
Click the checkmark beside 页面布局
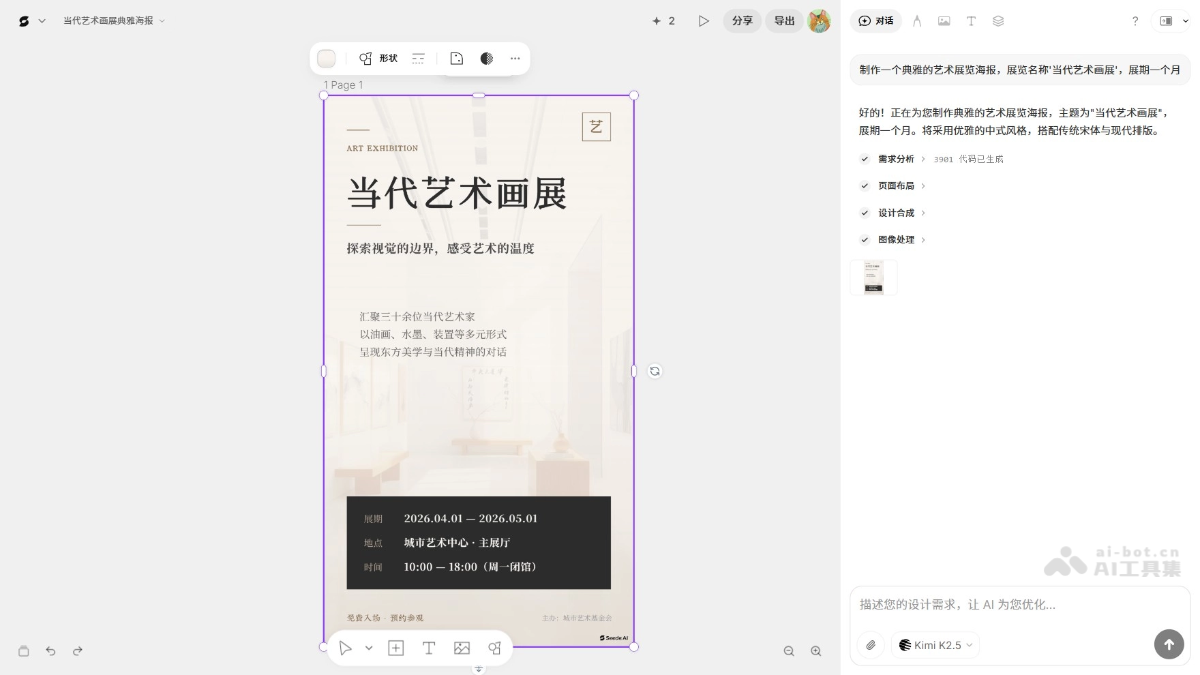(x=864, y=185)
